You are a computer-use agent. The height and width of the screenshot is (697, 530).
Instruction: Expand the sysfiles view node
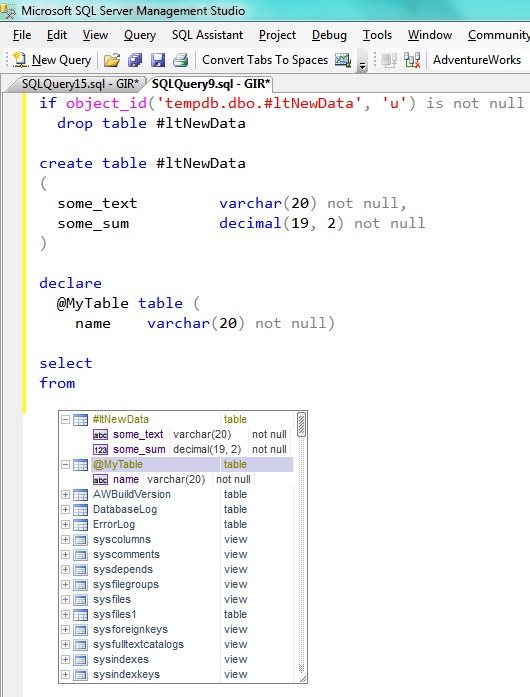click(65, 600)
